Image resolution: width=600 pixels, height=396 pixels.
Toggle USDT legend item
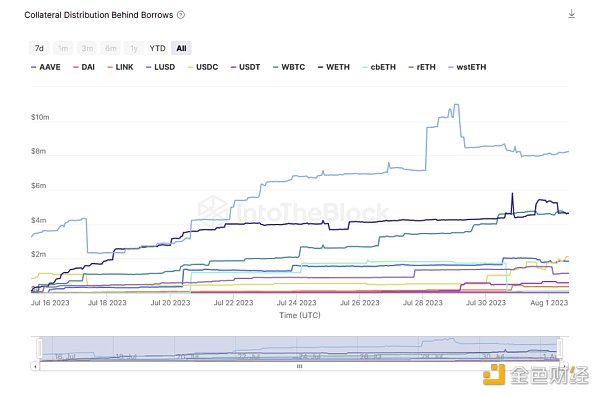pyautogui.click(x=246, y=67)
